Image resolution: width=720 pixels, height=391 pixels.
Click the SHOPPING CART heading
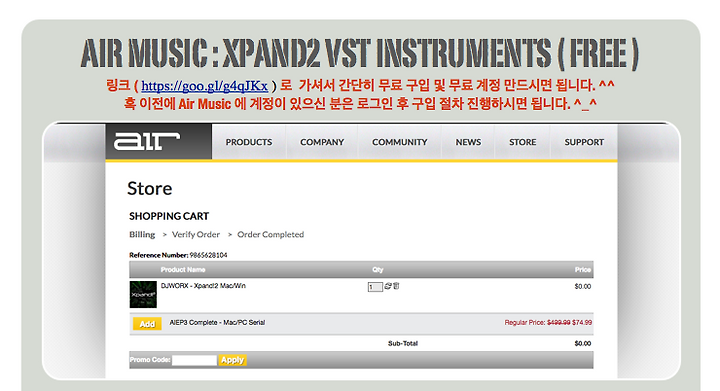[169, 216]
